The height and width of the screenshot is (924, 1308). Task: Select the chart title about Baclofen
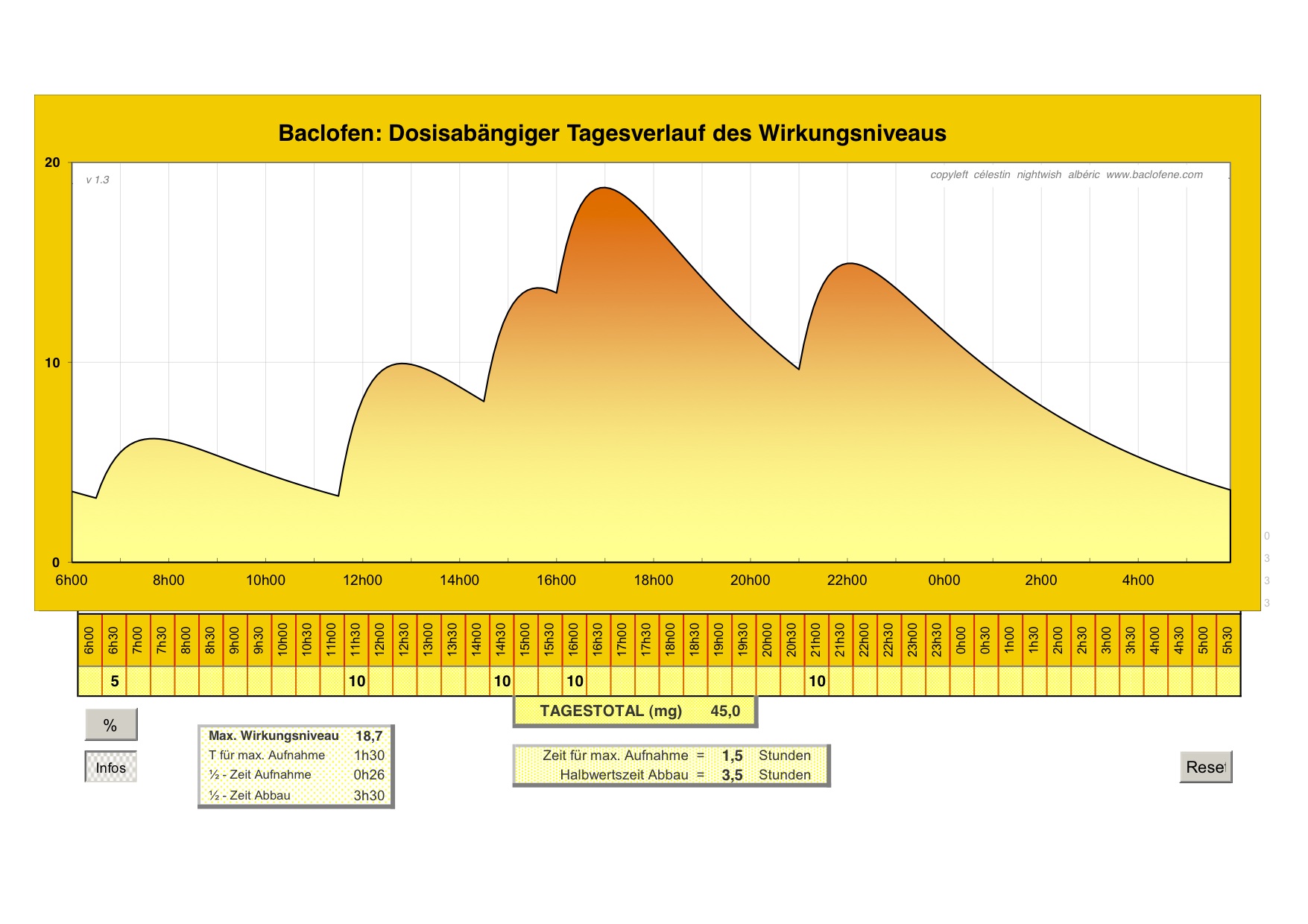612,133
